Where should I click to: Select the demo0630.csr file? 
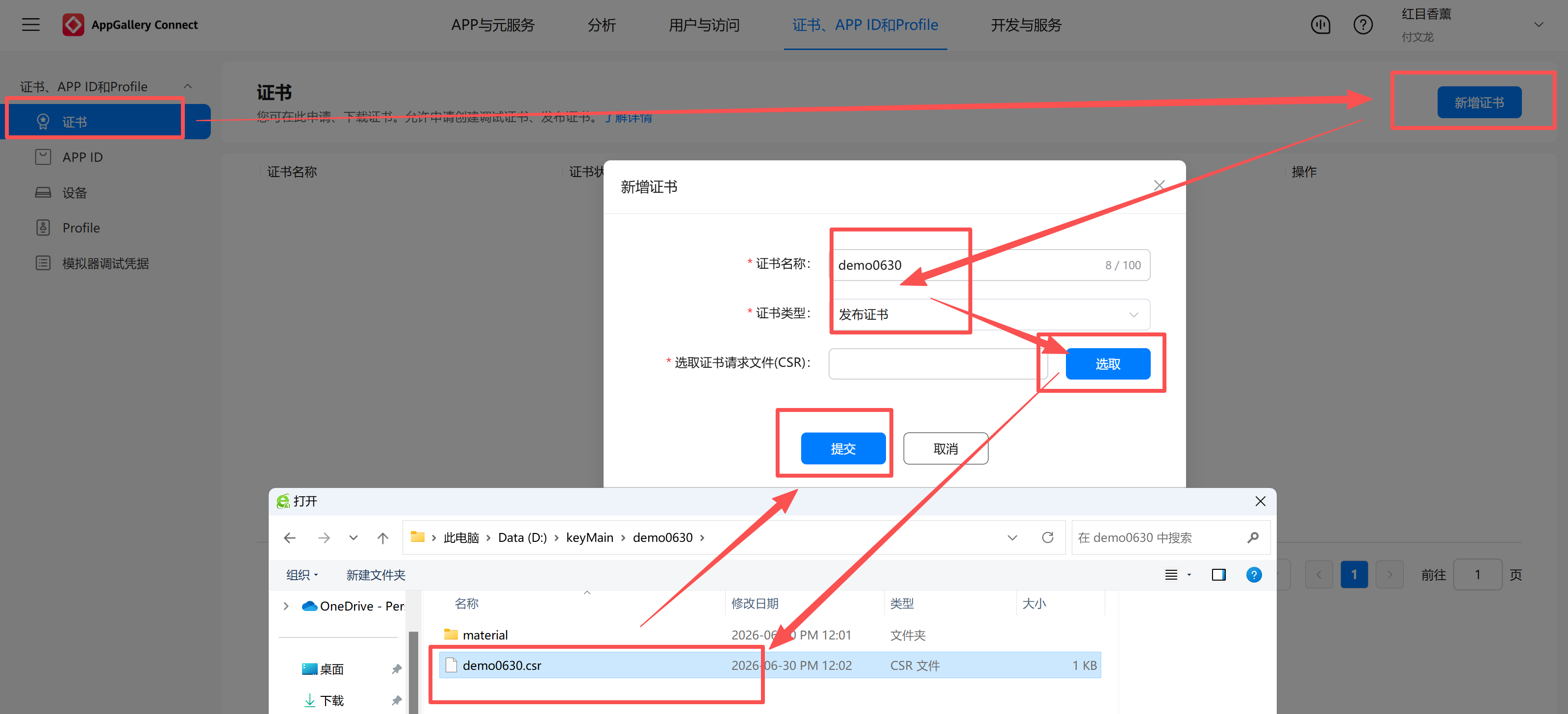(x=769, y=664)
